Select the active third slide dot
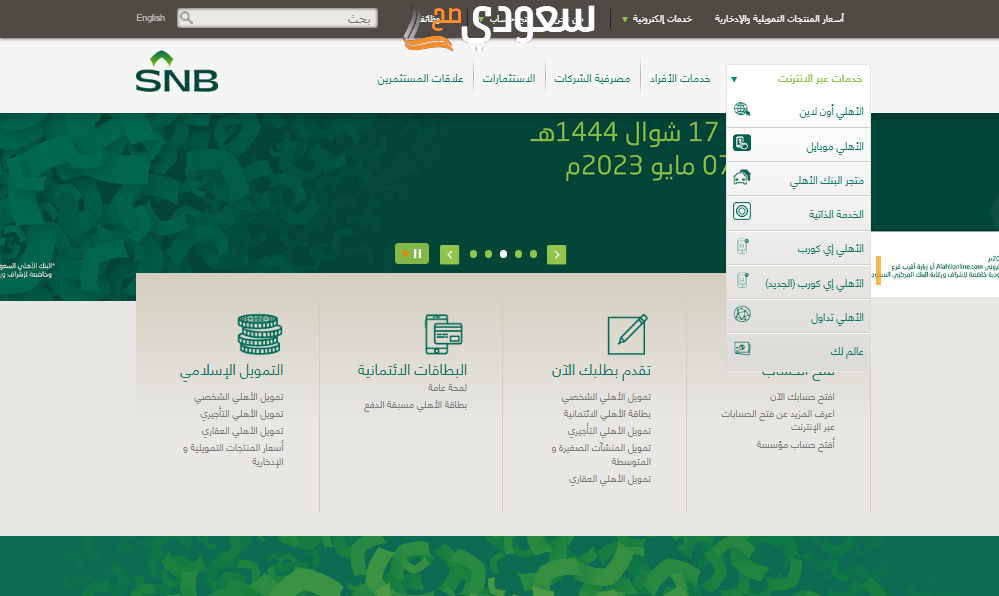 (503, 254)
